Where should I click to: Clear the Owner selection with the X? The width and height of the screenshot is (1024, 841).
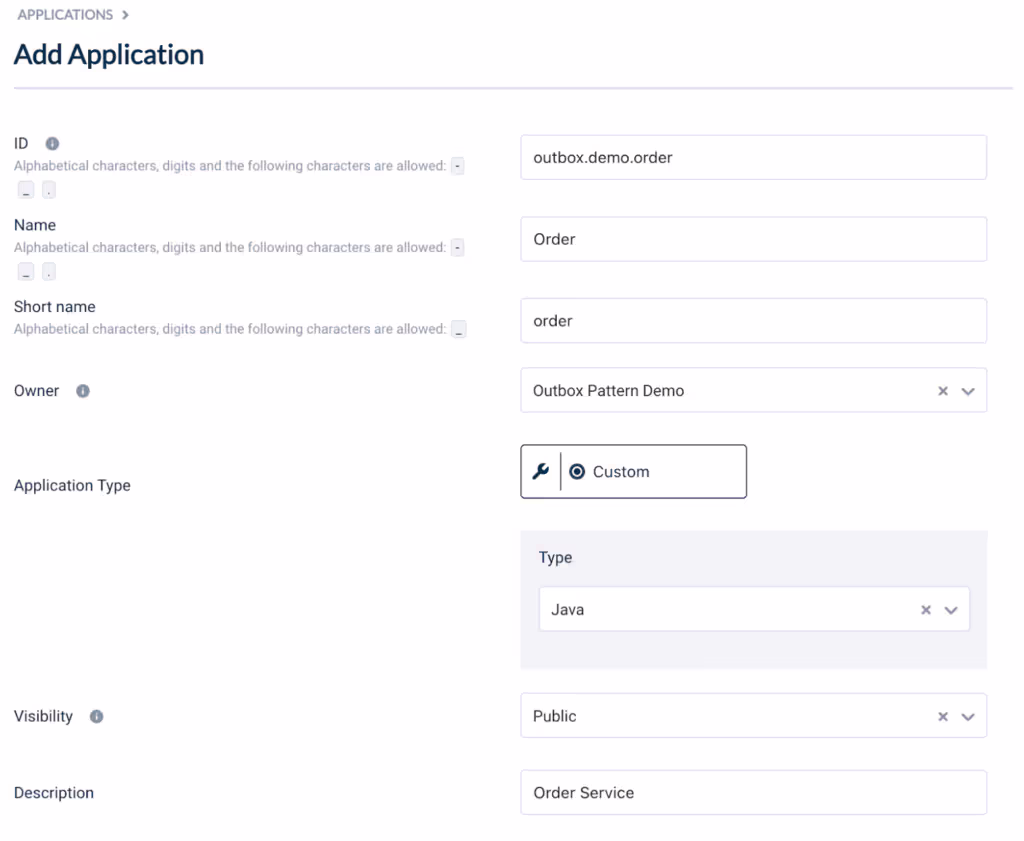coord(943,390)
